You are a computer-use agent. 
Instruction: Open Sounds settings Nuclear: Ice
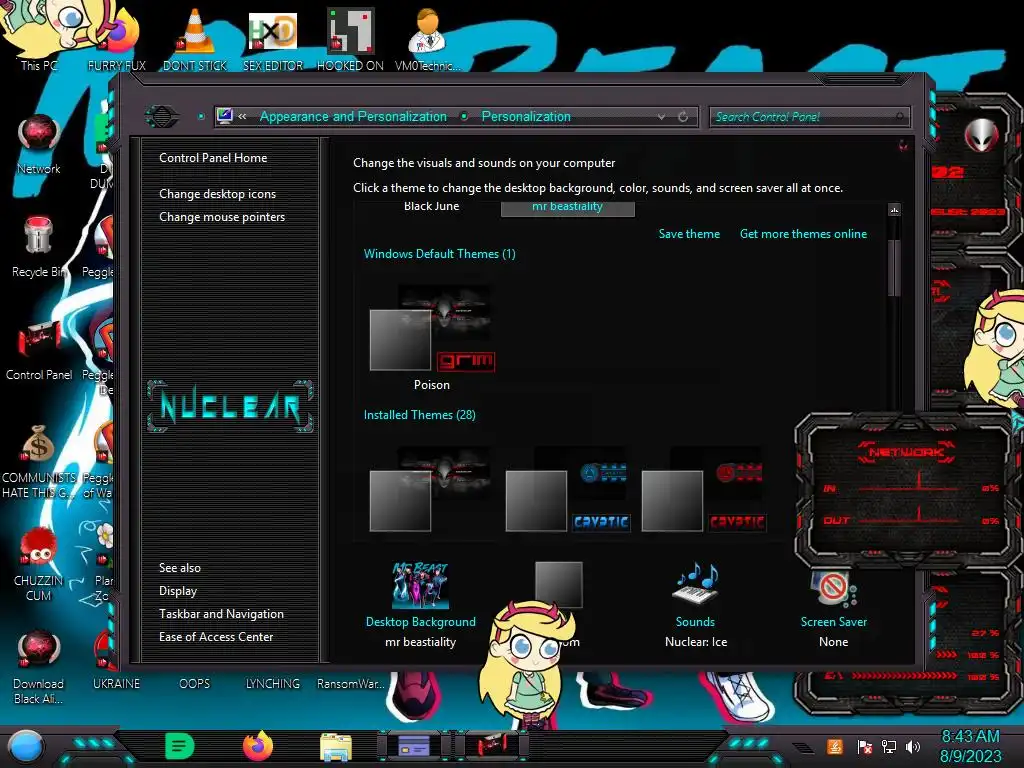(x=696, y=605)
